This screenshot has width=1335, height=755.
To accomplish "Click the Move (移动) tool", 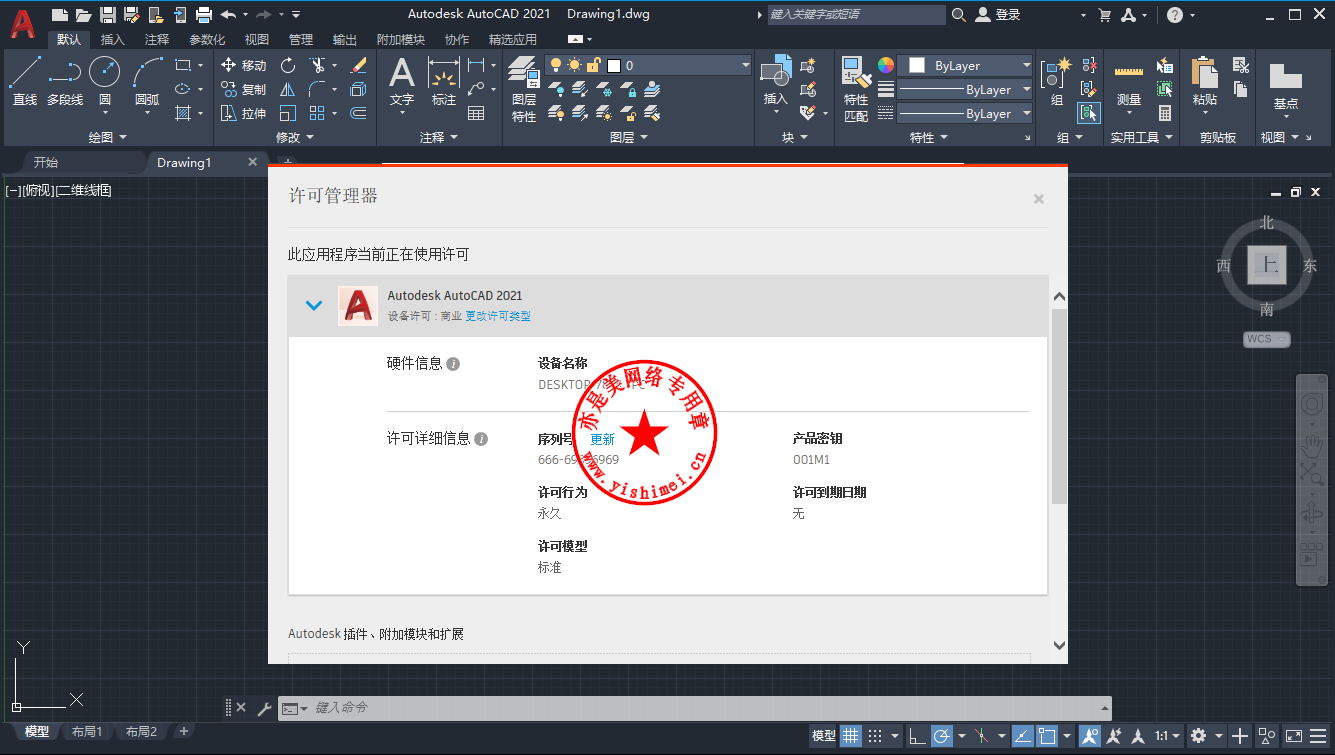I will tap(243, 65).
